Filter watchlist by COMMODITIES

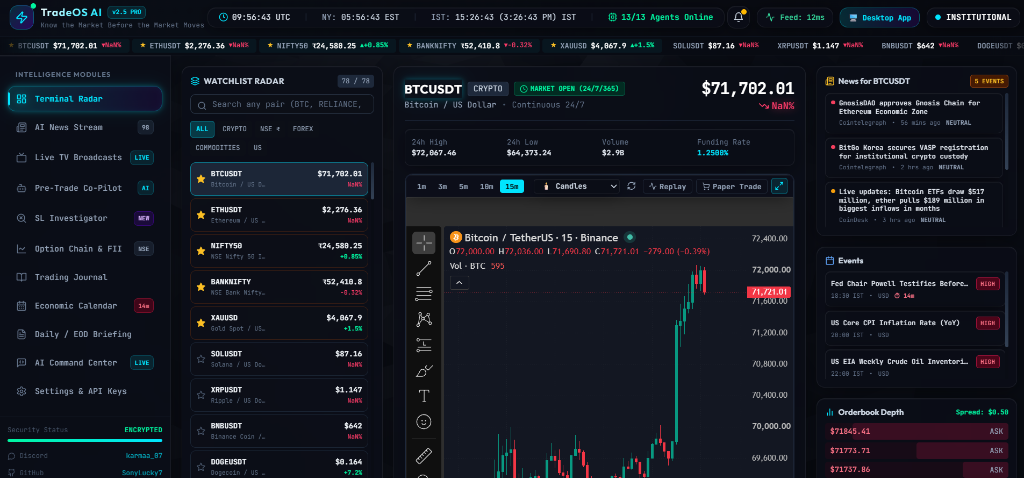click(x=217, y=148)
